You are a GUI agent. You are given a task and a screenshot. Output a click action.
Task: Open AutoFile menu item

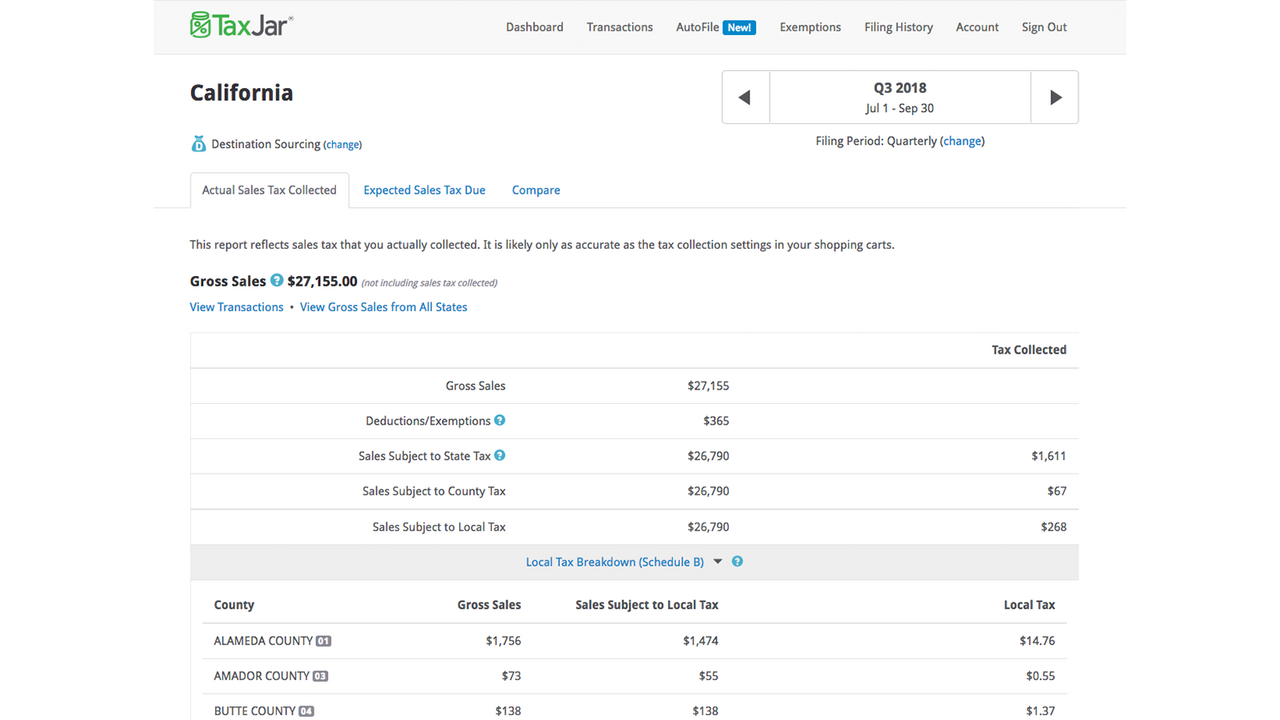[698, 27]
